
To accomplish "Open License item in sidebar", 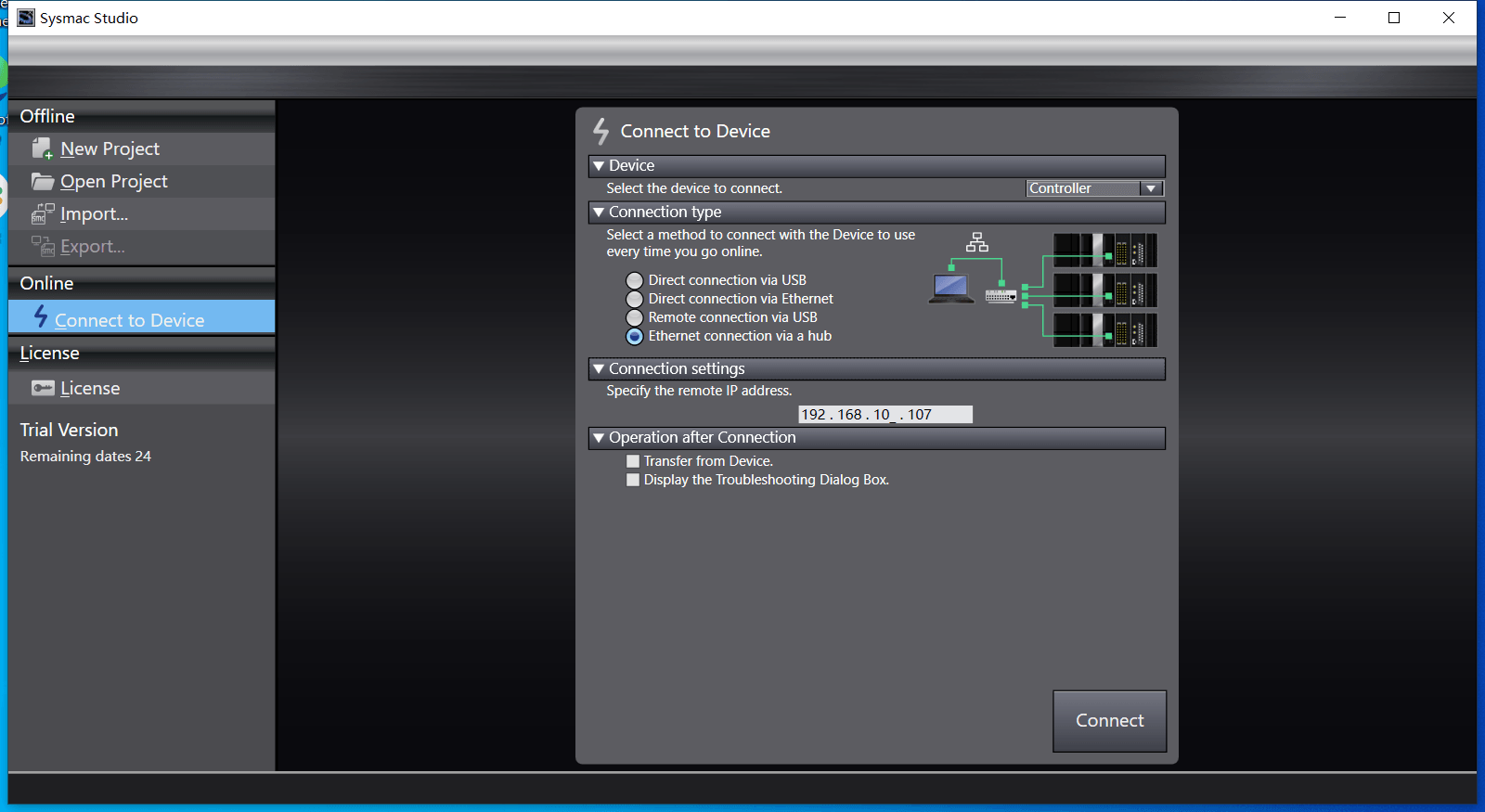I will point(141,388).
